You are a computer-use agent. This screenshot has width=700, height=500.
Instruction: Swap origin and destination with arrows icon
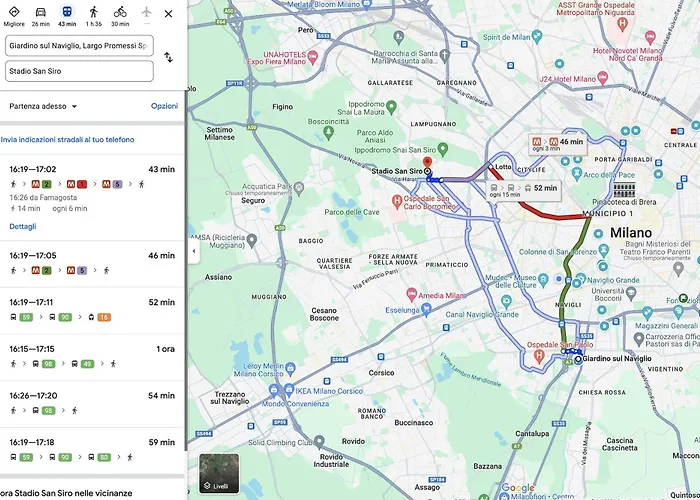point(168,58)
